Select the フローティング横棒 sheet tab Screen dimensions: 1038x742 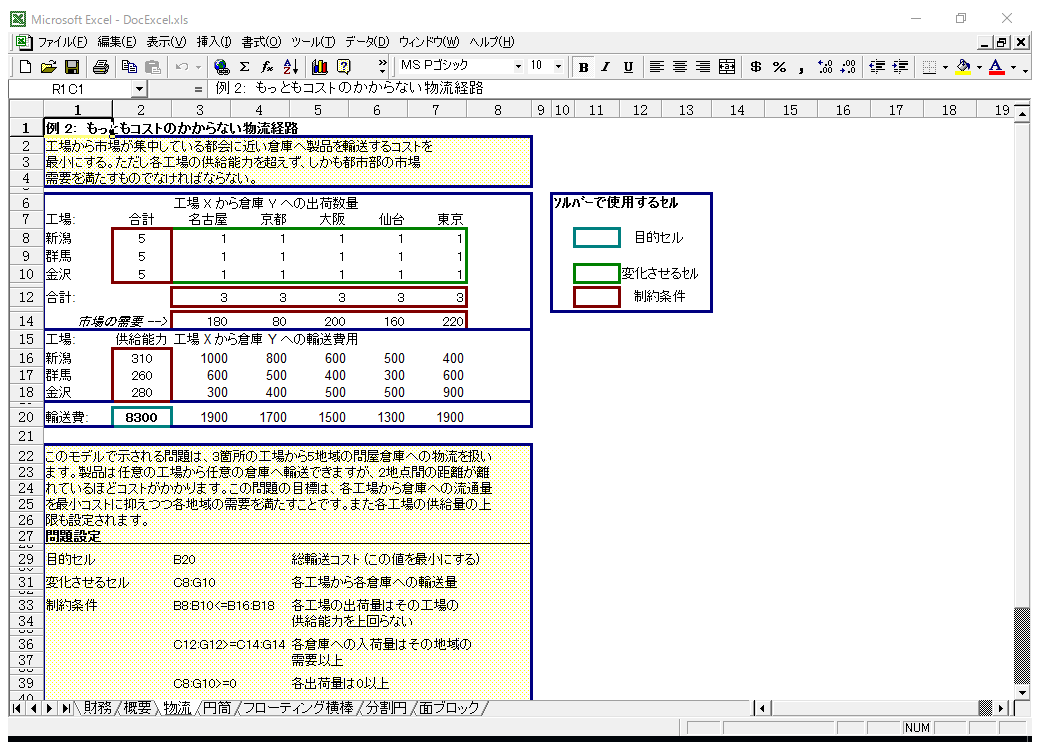[x=298, y=708]
